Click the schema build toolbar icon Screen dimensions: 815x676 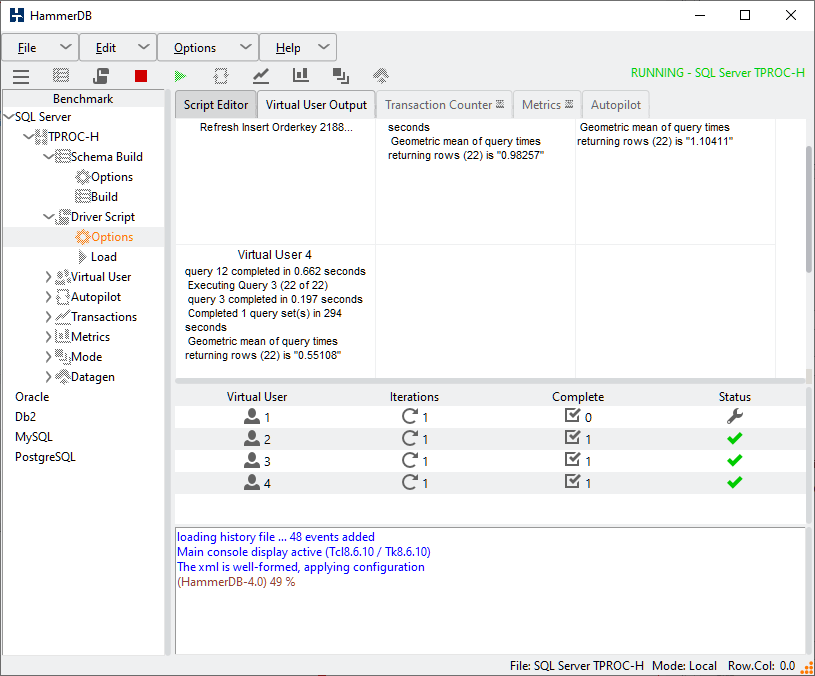tap(61, 76)
